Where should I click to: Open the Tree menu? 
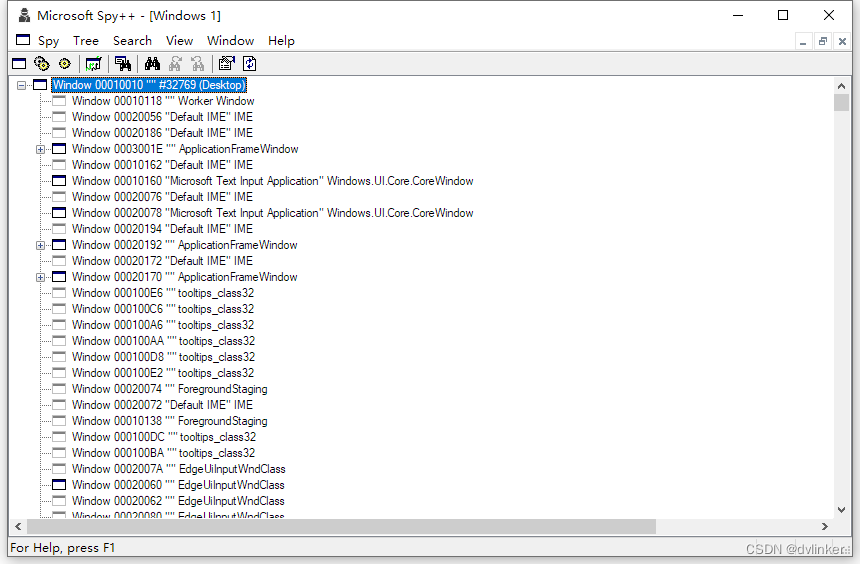click(86, 41)
